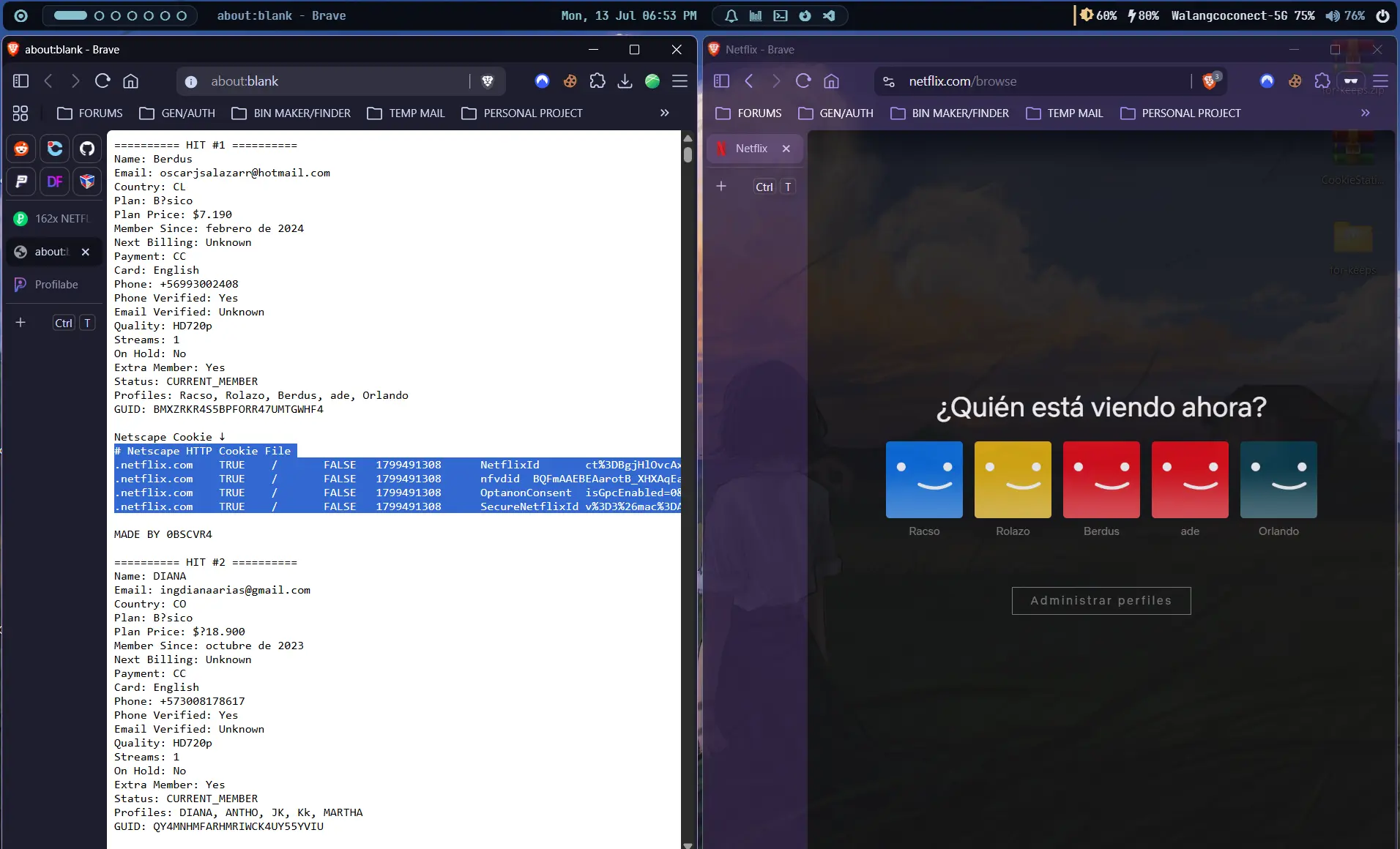Click the blue round extension icon in the about:blank window
1400x849 pixels.
[542, 81]
